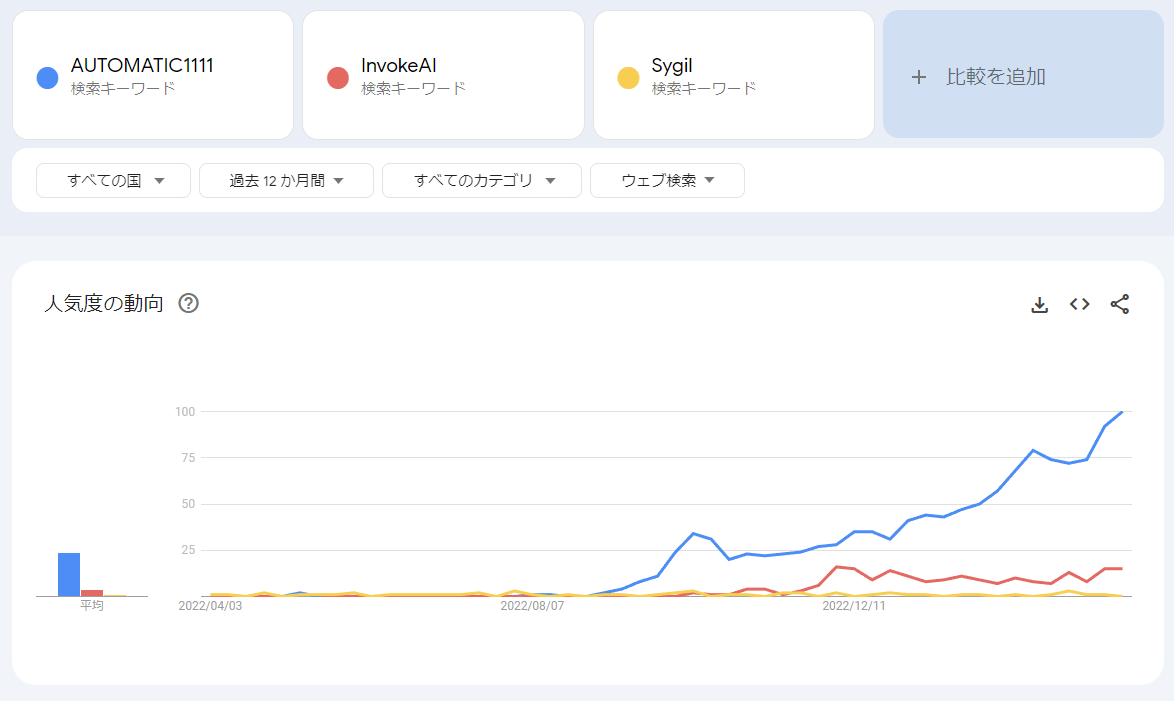1174x701 pixels.
Task: Open the 過去12か月間 time range dropdown
Action: pyautogui.click(x=286, y=181)
